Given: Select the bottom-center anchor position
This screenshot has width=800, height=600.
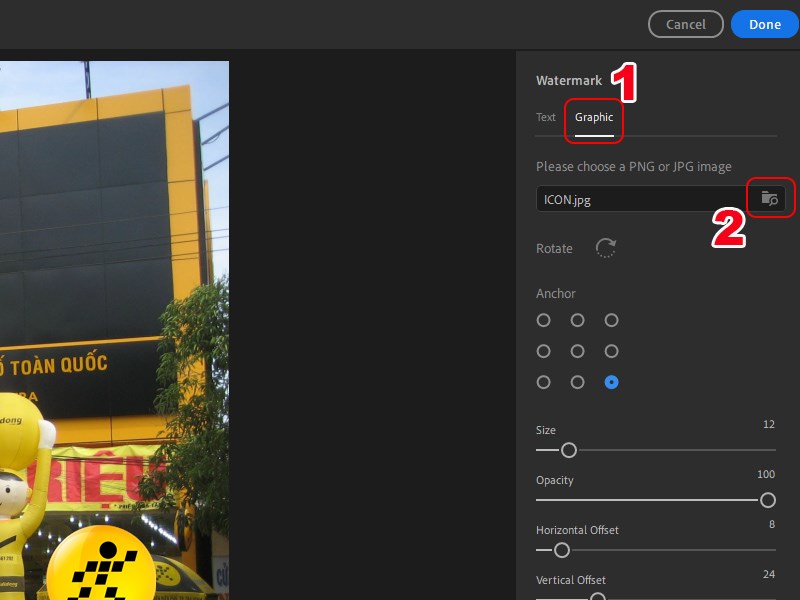Looking at the screenshot, I should pyautogui.click(x=577, y=382).
